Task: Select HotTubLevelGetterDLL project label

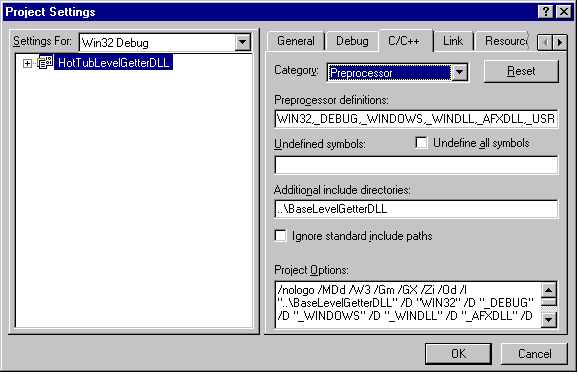Action: click(114, 63)
